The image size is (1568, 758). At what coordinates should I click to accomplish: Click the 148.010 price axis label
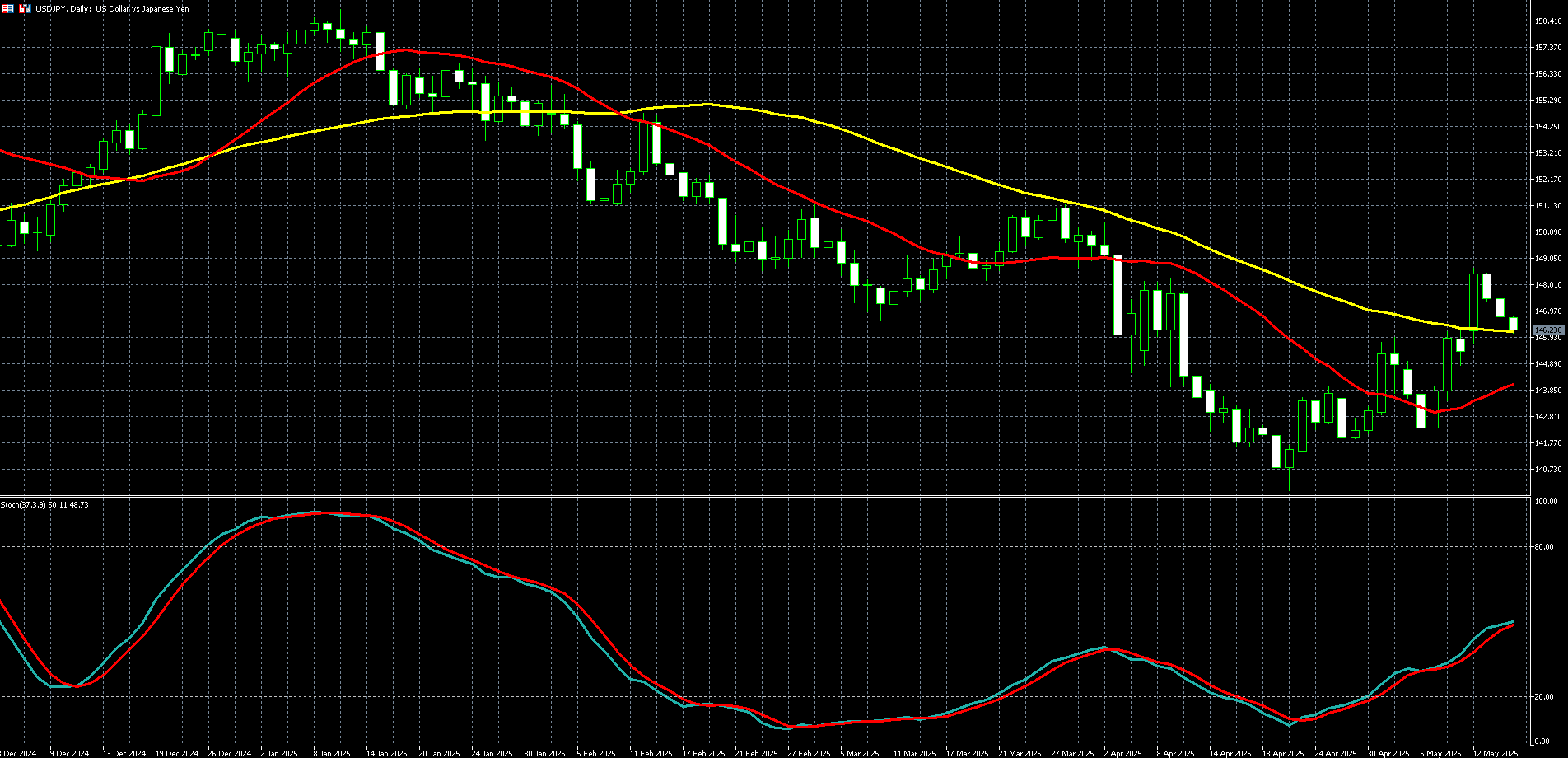pyautogui.click(x=1548, y=285)
